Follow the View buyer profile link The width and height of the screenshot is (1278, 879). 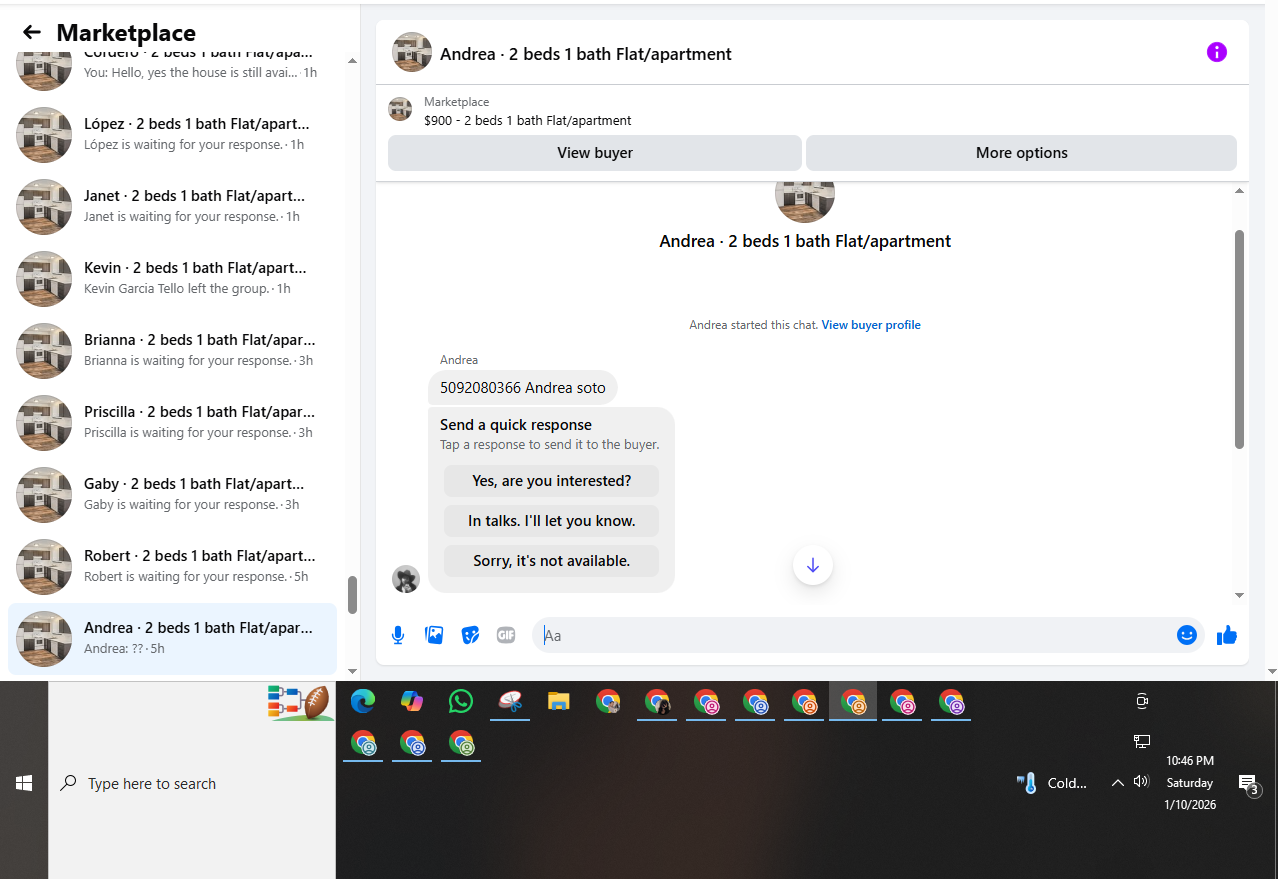coord(871,325)
